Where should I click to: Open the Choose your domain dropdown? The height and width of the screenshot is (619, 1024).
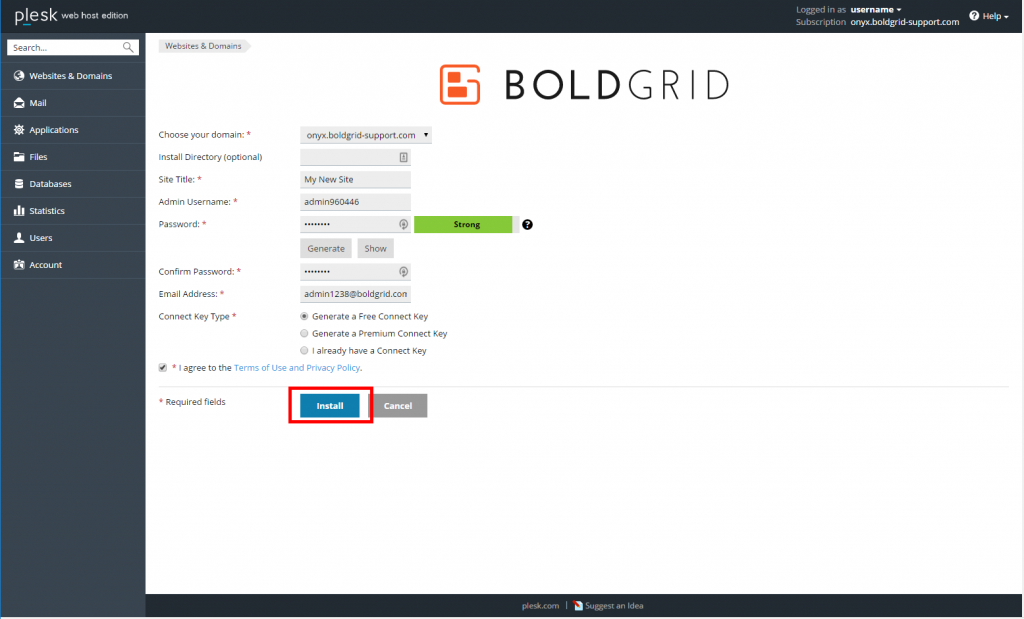366,135
